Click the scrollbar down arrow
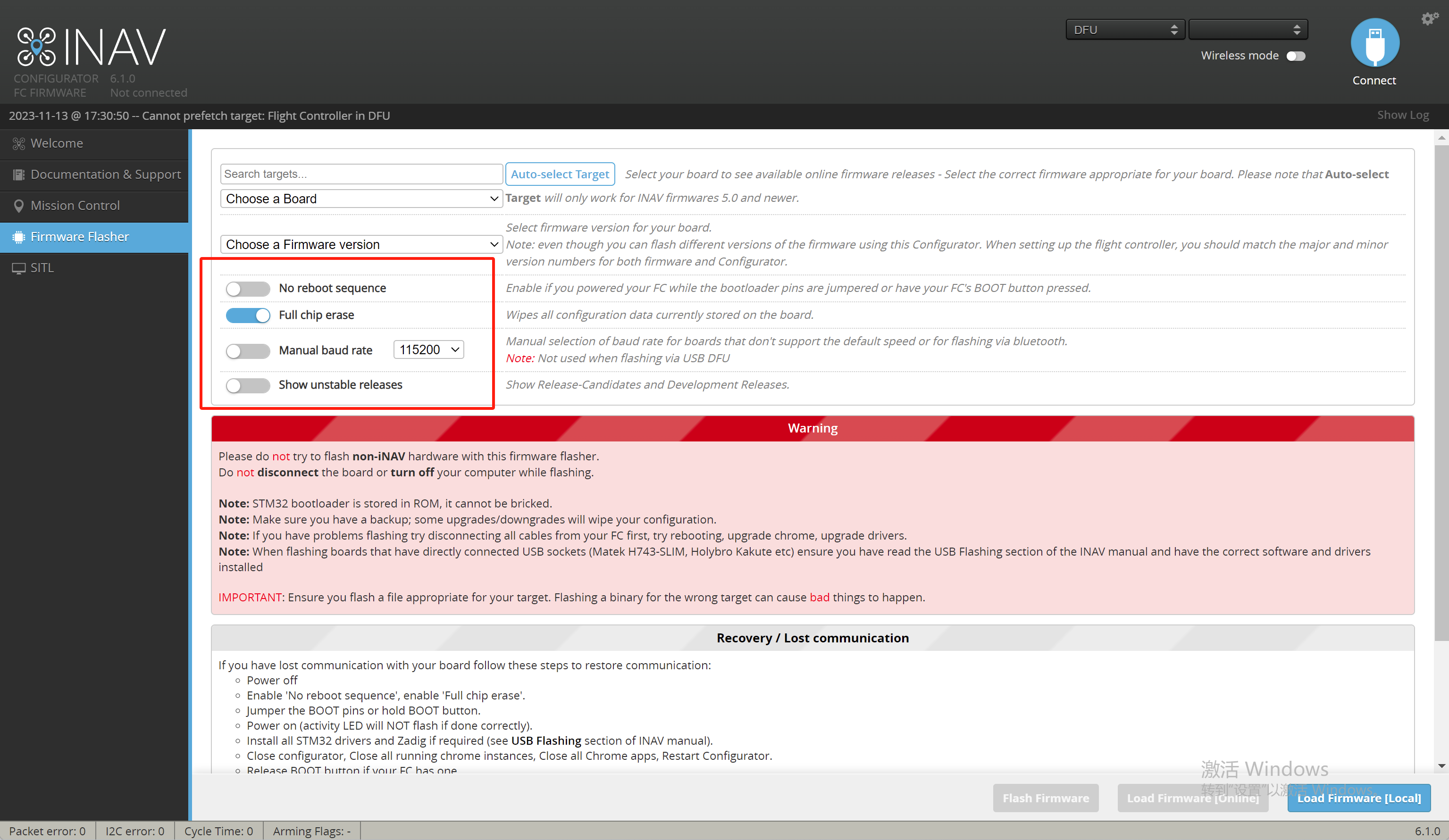This screenshot has width=1449, height=840. (x=1441, y=766)
